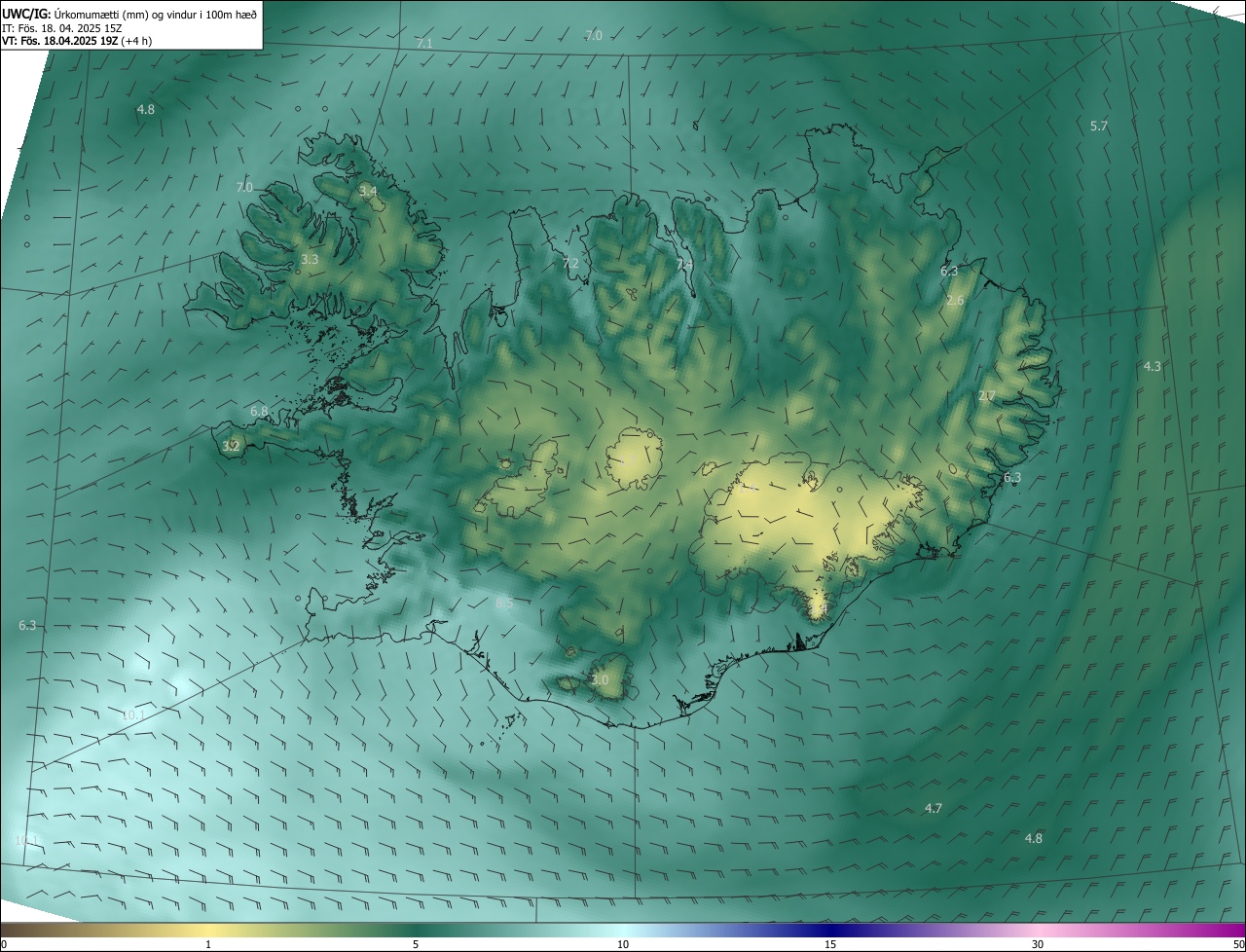Click the color scale tick label 30

coord(1038,944)
